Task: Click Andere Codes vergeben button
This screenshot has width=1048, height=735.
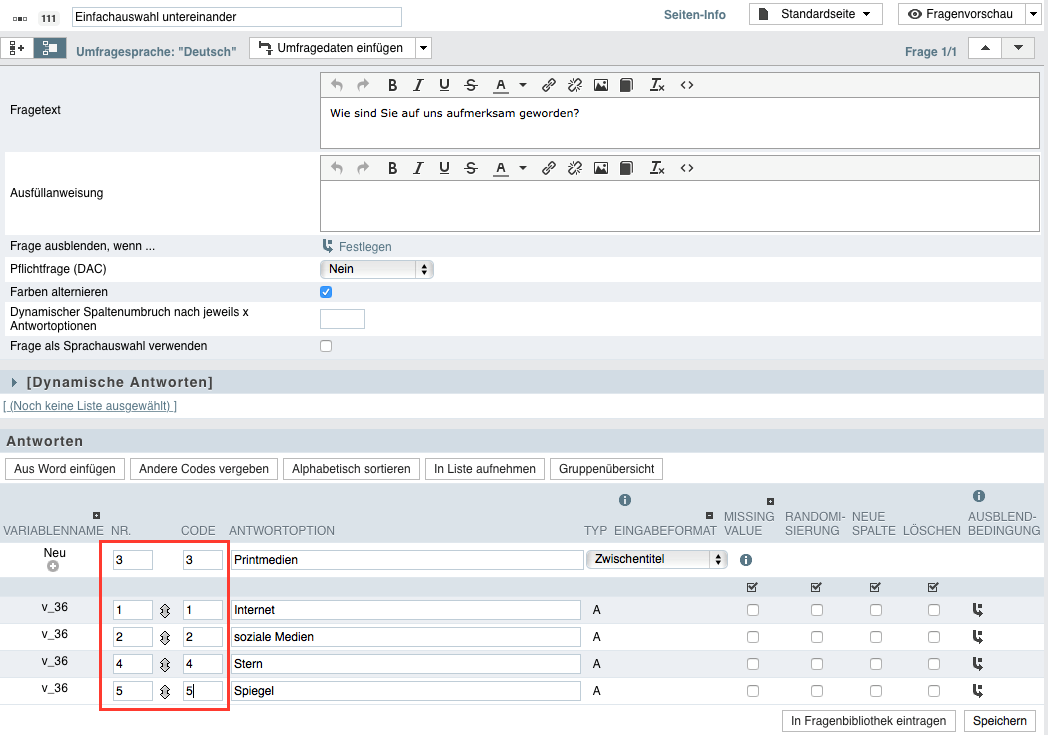Action: 204,469
